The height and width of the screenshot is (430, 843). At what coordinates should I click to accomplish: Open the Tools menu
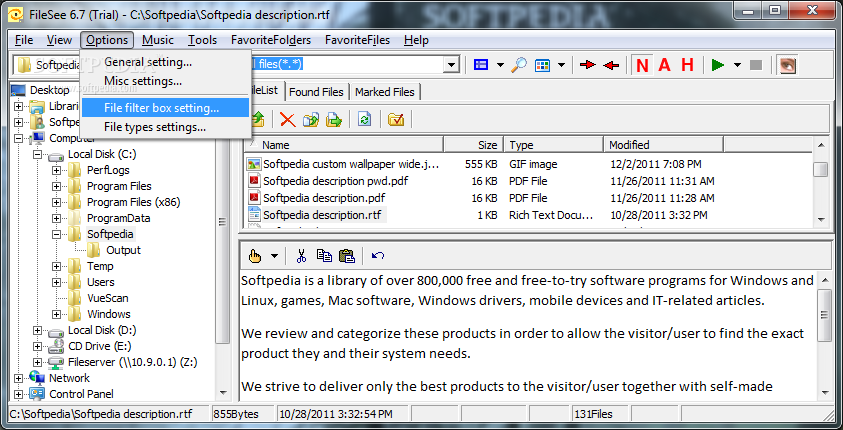click(202, 40)
